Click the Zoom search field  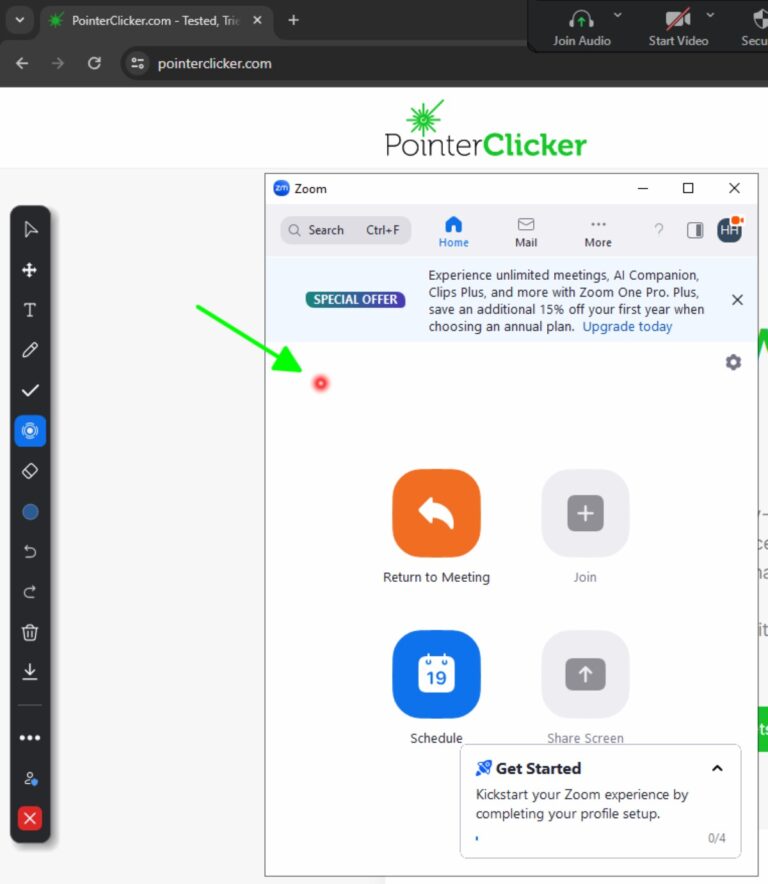(346, 230)
